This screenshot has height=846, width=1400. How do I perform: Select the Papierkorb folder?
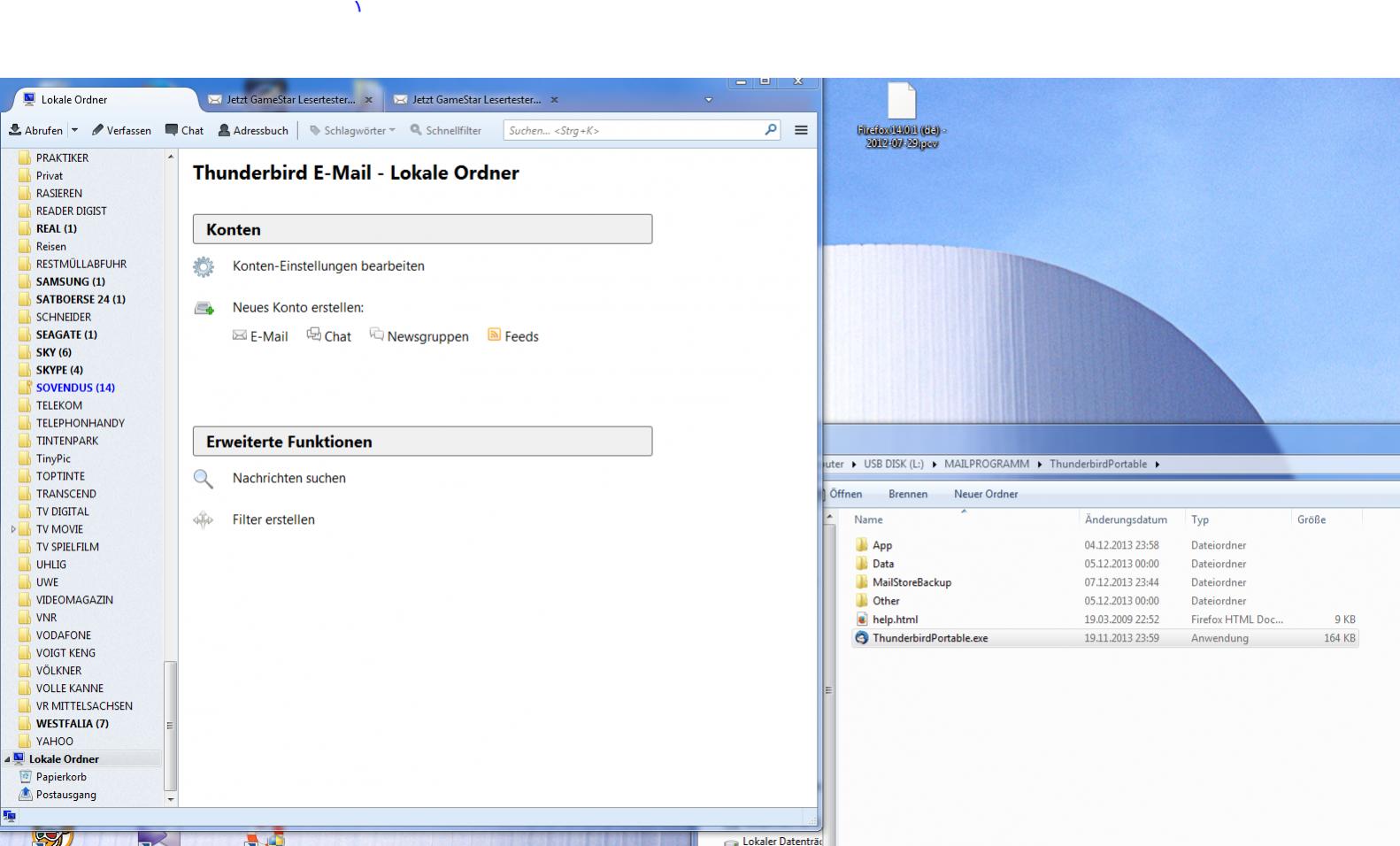(x=61, y=777)
